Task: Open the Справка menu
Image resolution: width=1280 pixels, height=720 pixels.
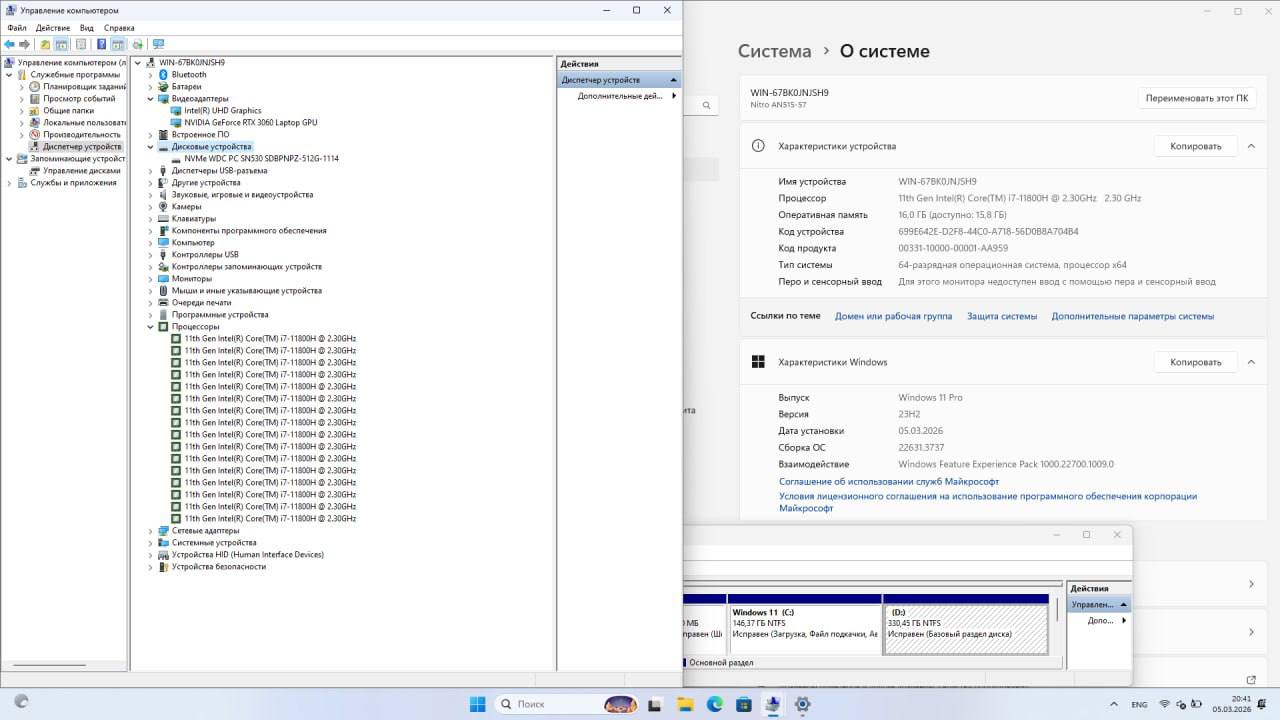Action: click(x=119, y=28)
